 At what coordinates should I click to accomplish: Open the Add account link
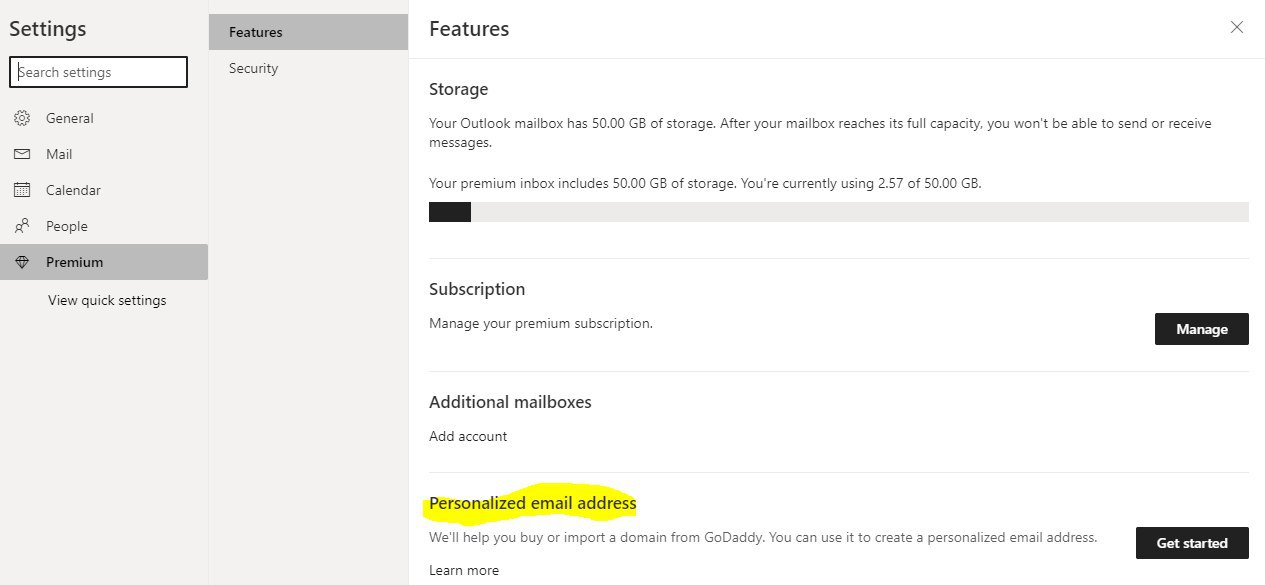click(x=468, y=436)
